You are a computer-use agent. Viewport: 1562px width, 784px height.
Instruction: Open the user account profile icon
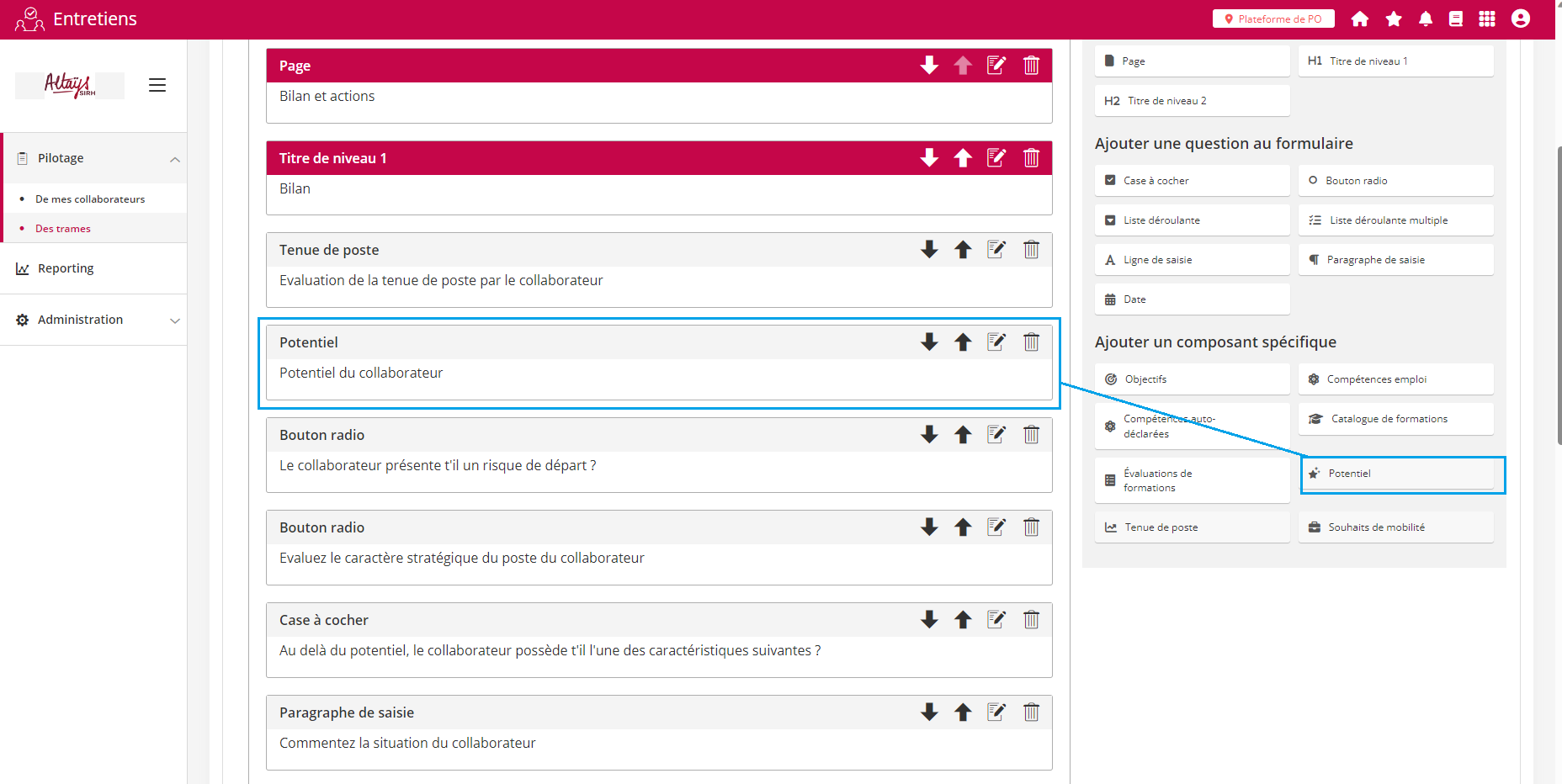(1520, 19)
